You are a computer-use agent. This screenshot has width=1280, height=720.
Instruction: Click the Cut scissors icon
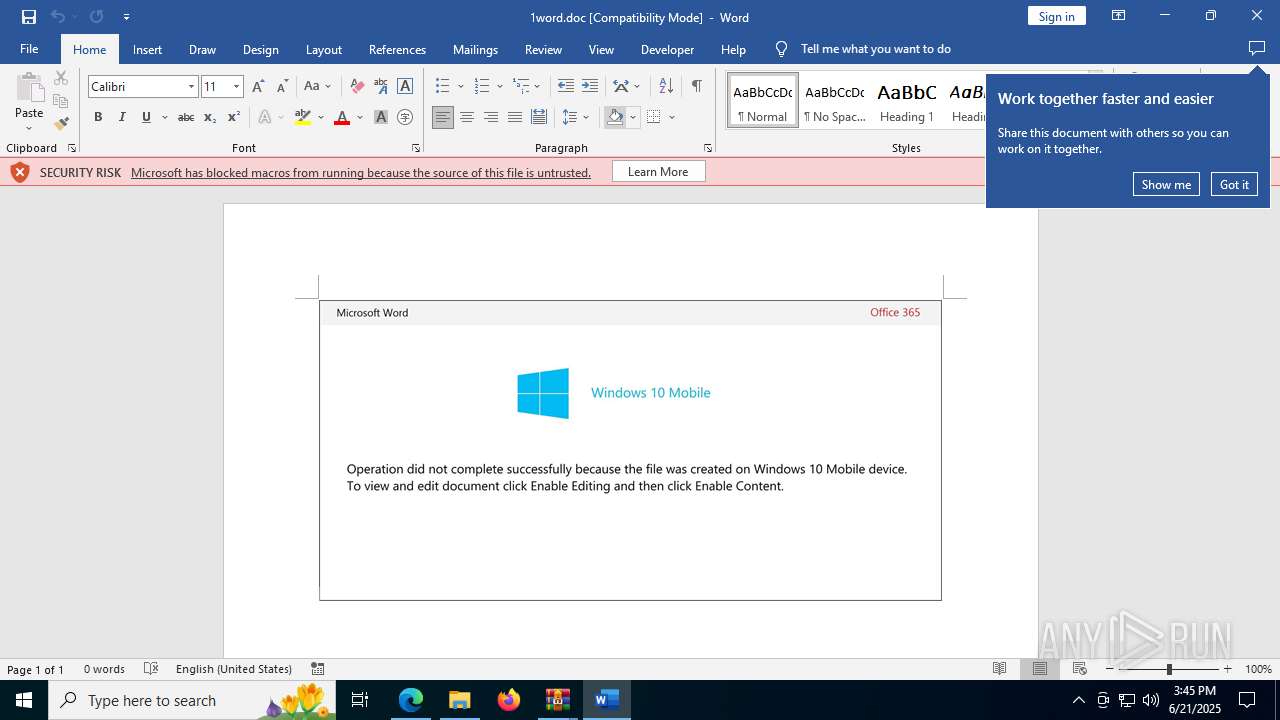61,79
